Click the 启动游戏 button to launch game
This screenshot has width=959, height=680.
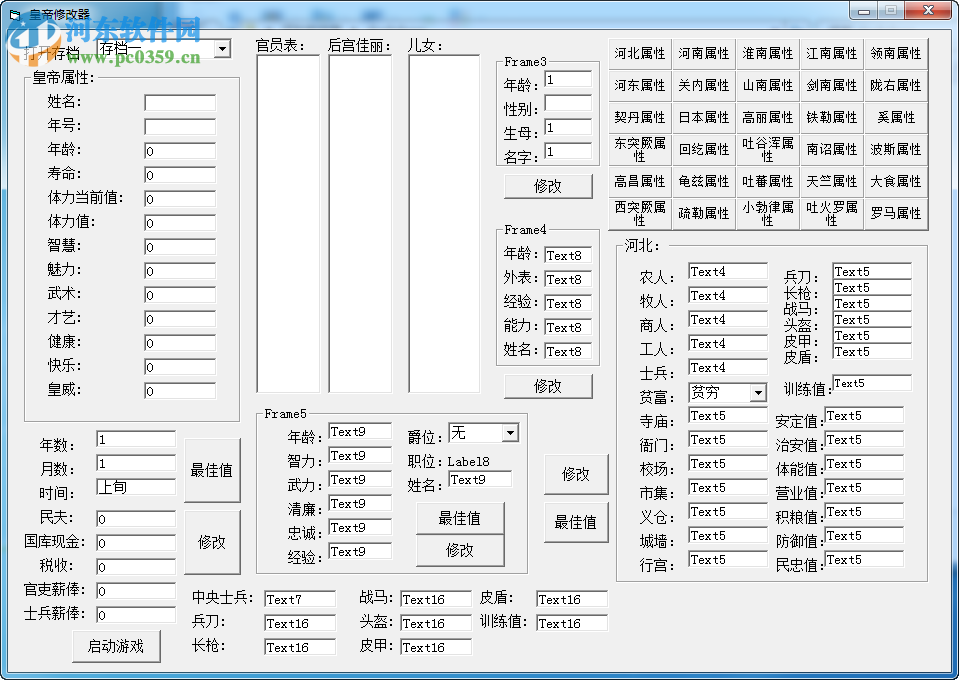[x=116, y=646]
